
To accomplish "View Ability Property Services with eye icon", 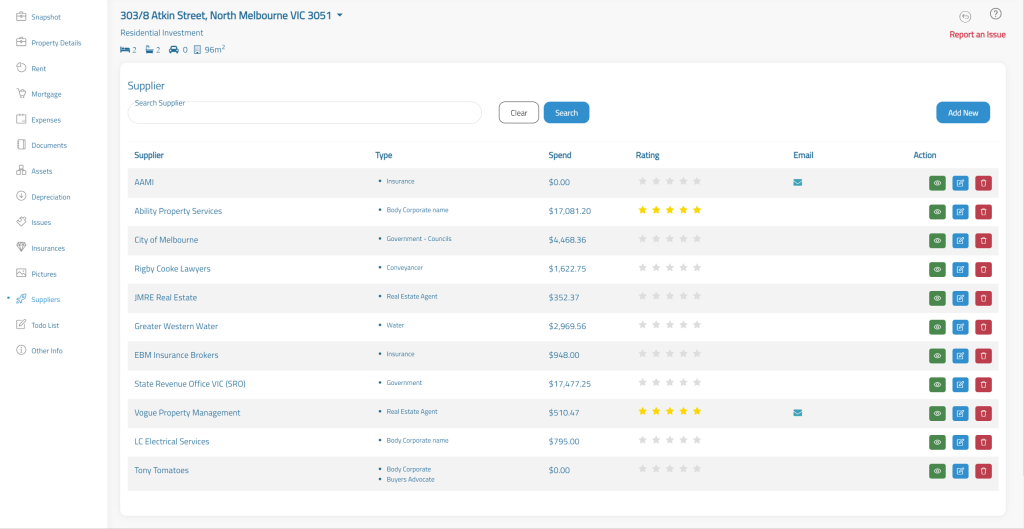I will [937, 212].
